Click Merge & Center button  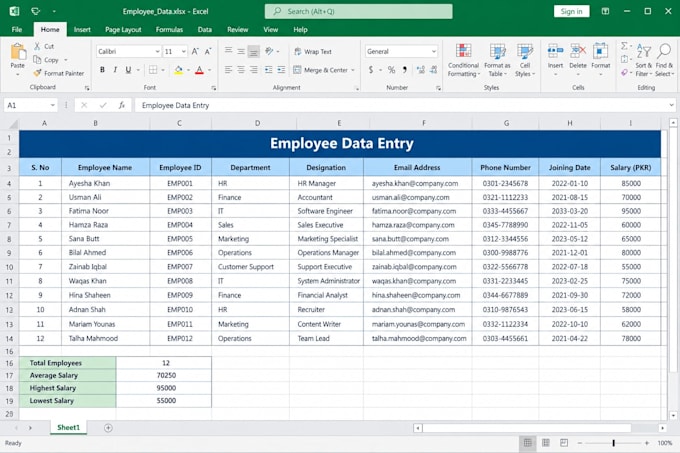coord(324,70)
